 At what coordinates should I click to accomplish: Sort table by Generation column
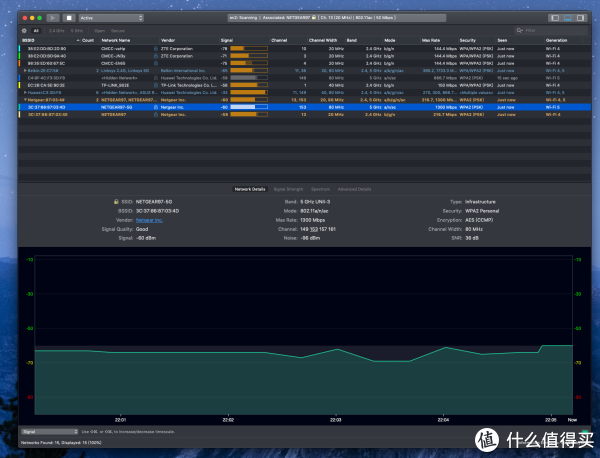556,40
